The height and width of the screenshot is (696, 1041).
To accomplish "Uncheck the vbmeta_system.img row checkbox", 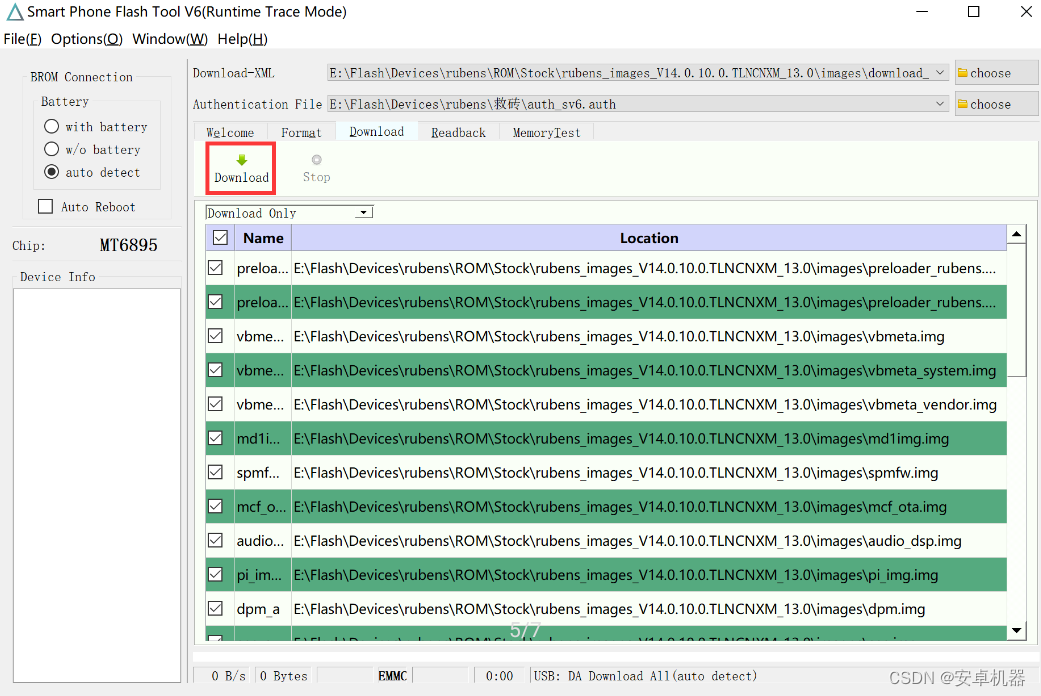I will point(215,370).
